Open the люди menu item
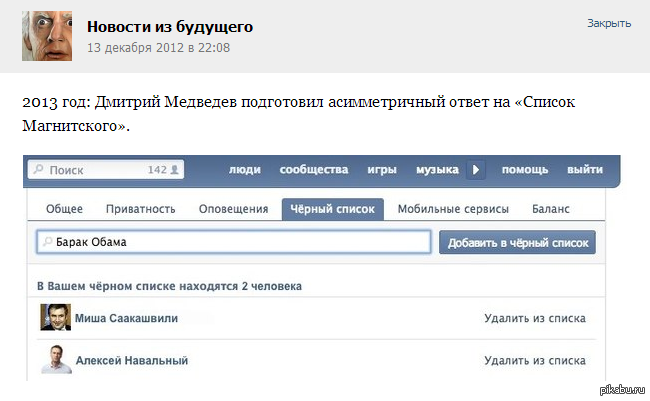This screenshot has width=650, height=401. pos(245,170)
